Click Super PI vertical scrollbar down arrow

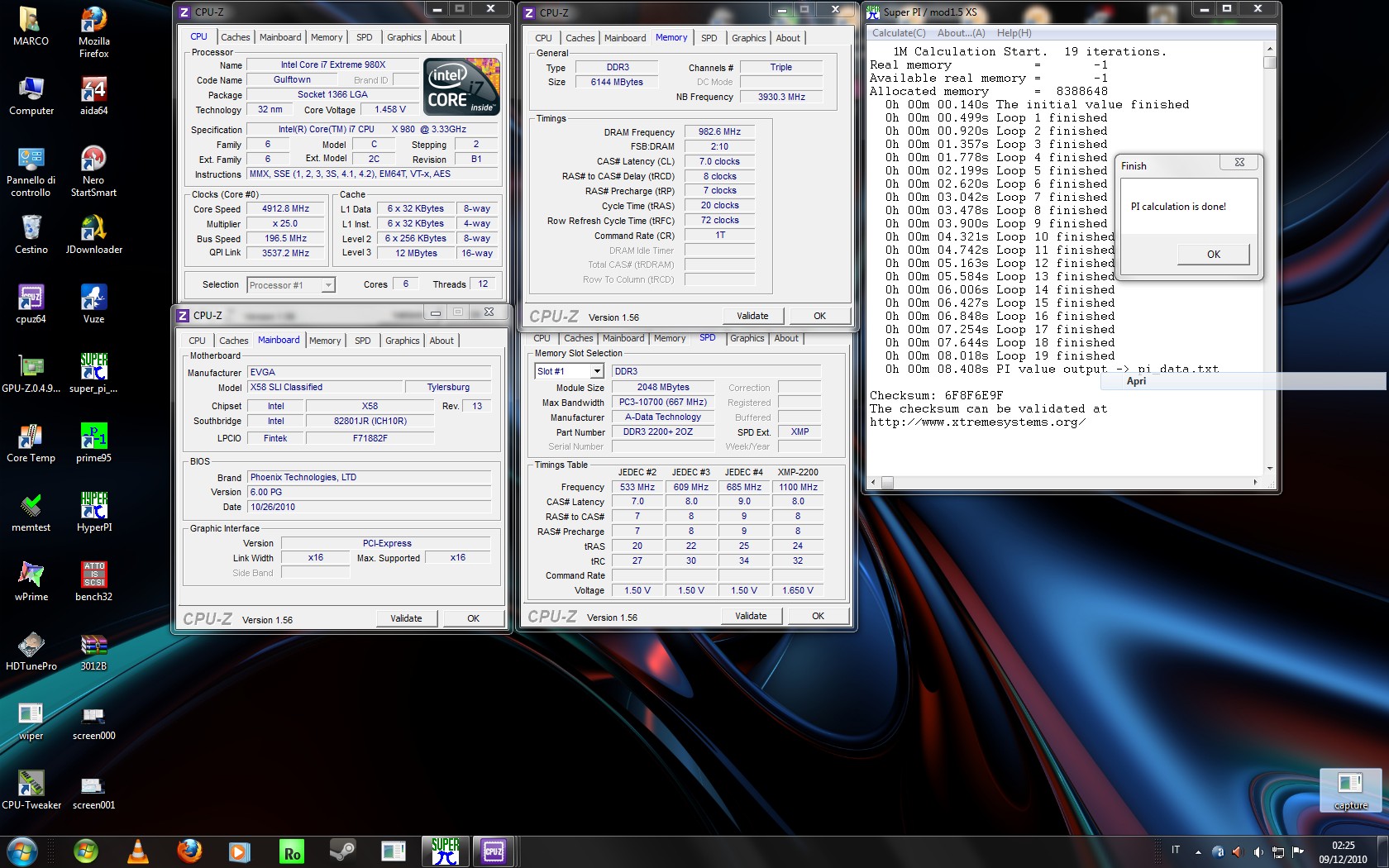coord(1270,469)
